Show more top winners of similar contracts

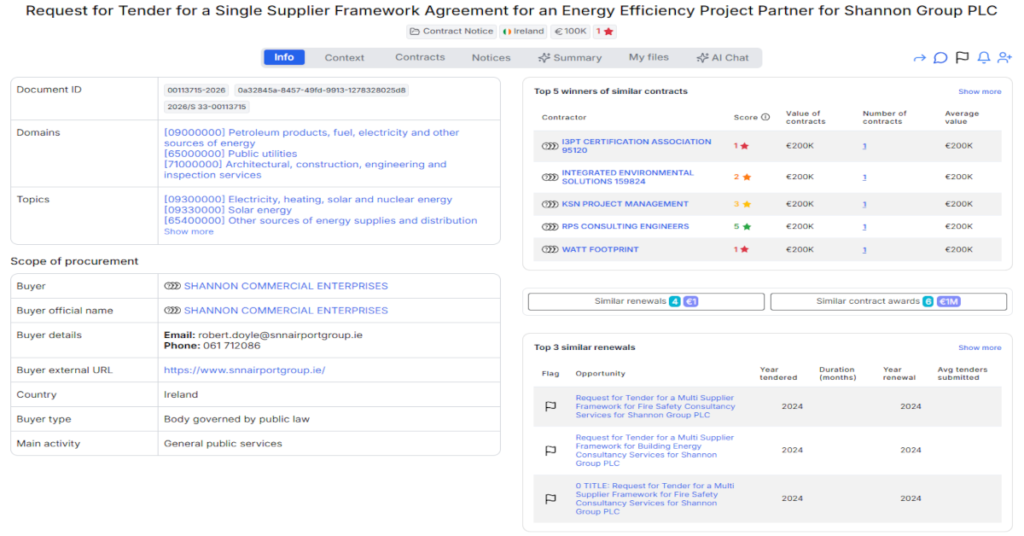(980, 91)
